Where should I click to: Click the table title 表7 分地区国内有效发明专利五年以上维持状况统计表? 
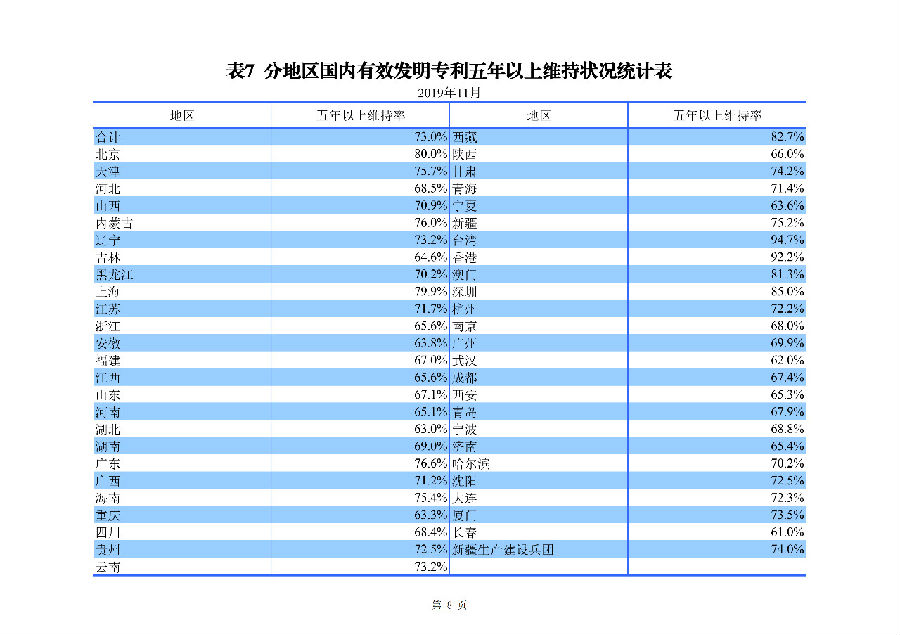[x=449, y=71]
